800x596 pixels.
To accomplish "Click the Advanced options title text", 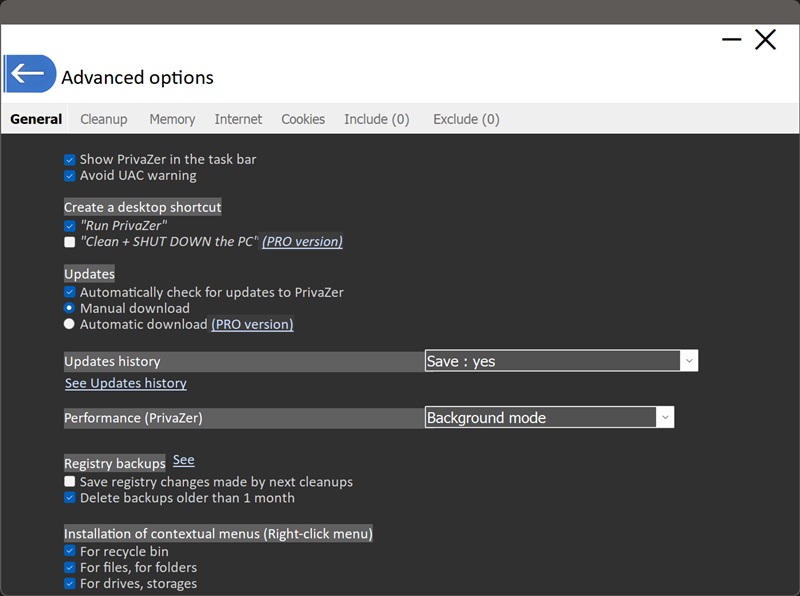I will (138, 78).
